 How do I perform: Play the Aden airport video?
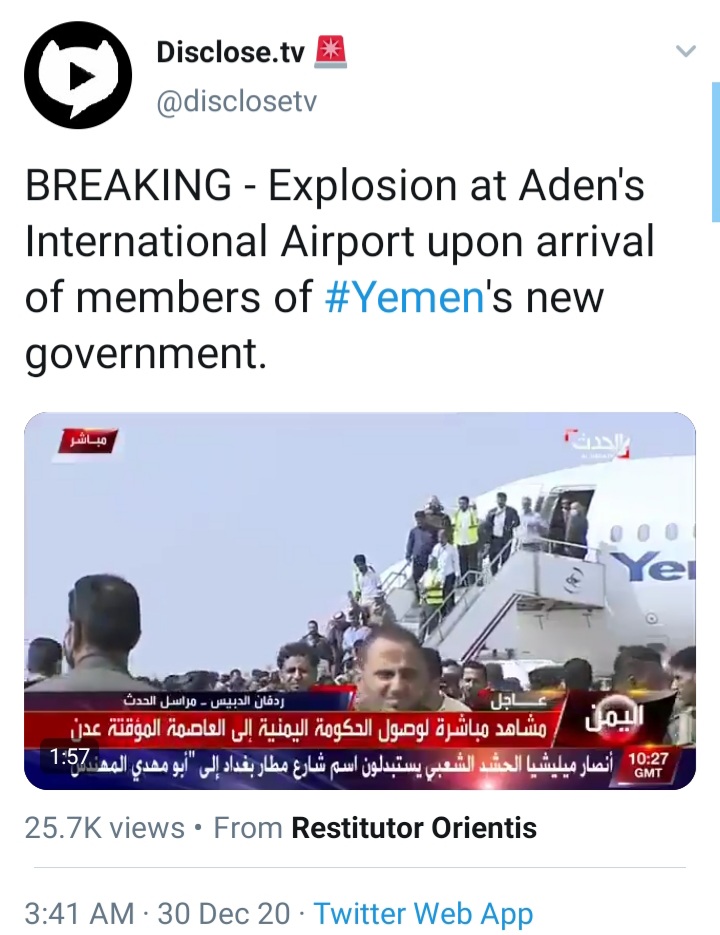360,600
